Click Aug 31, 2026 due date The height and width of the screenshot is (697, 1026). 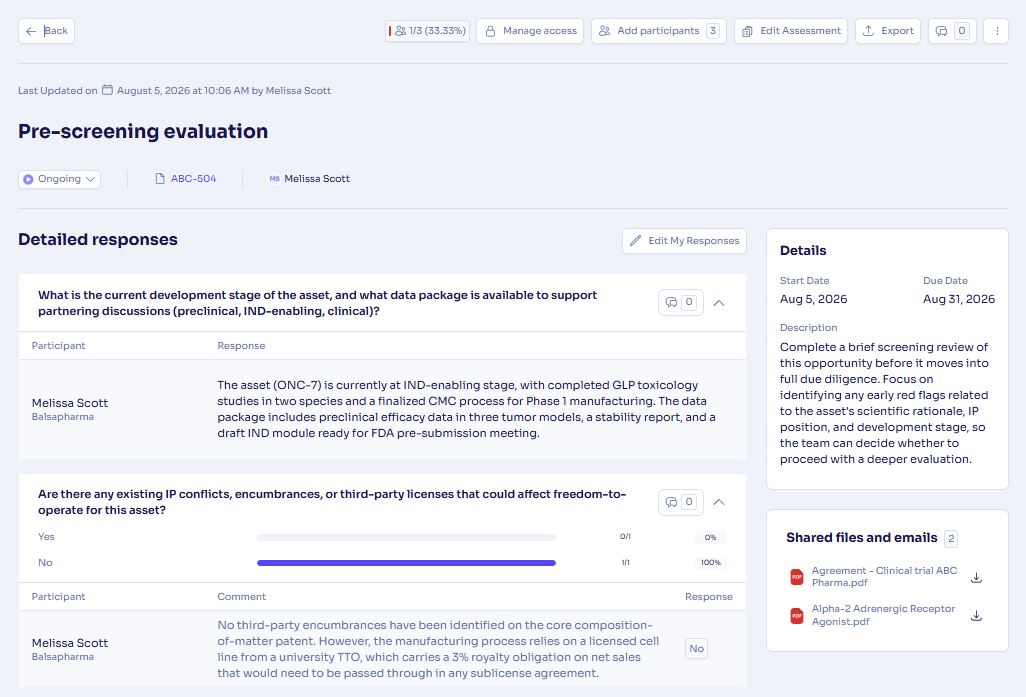[959, 299]
